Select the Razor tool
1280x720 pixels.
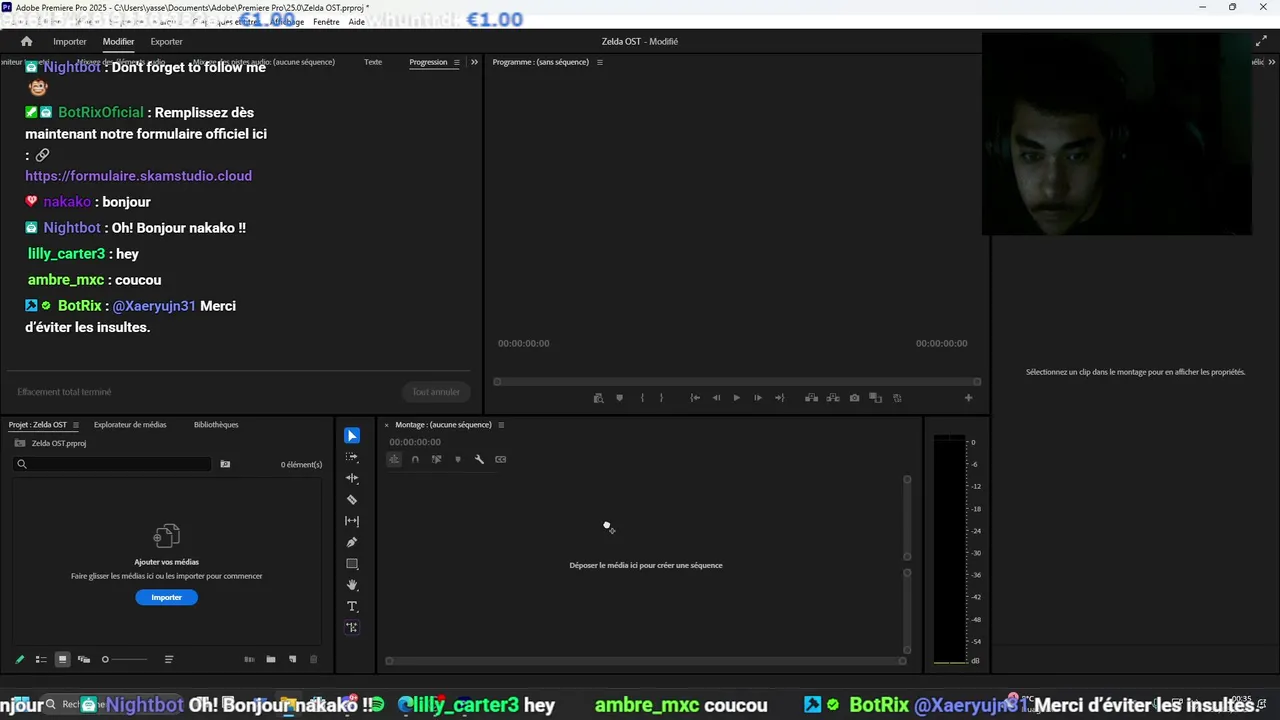coord(352,499)
